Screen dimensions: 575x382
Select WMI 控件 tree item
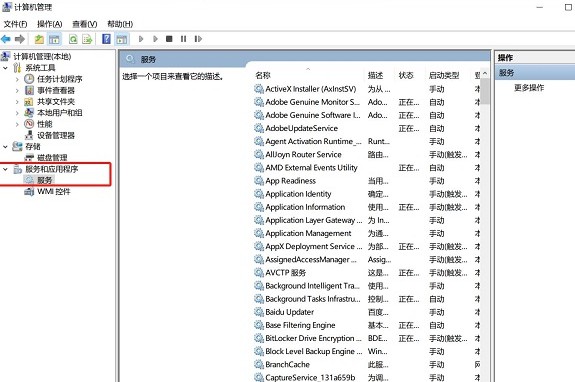click(54, 191)
